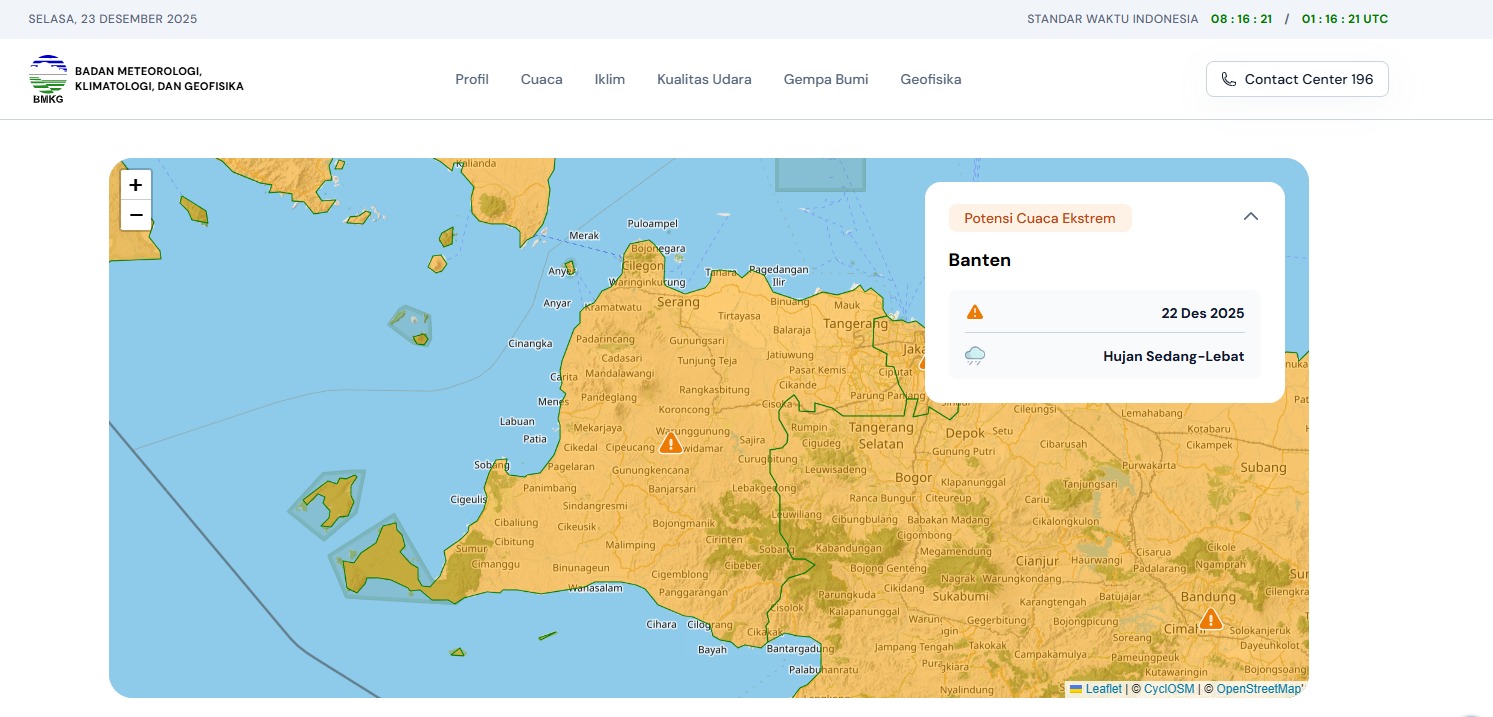The image size is (1493, 717).
Task: Select the warning marker near Cipeucang
Action: [671, 442]
